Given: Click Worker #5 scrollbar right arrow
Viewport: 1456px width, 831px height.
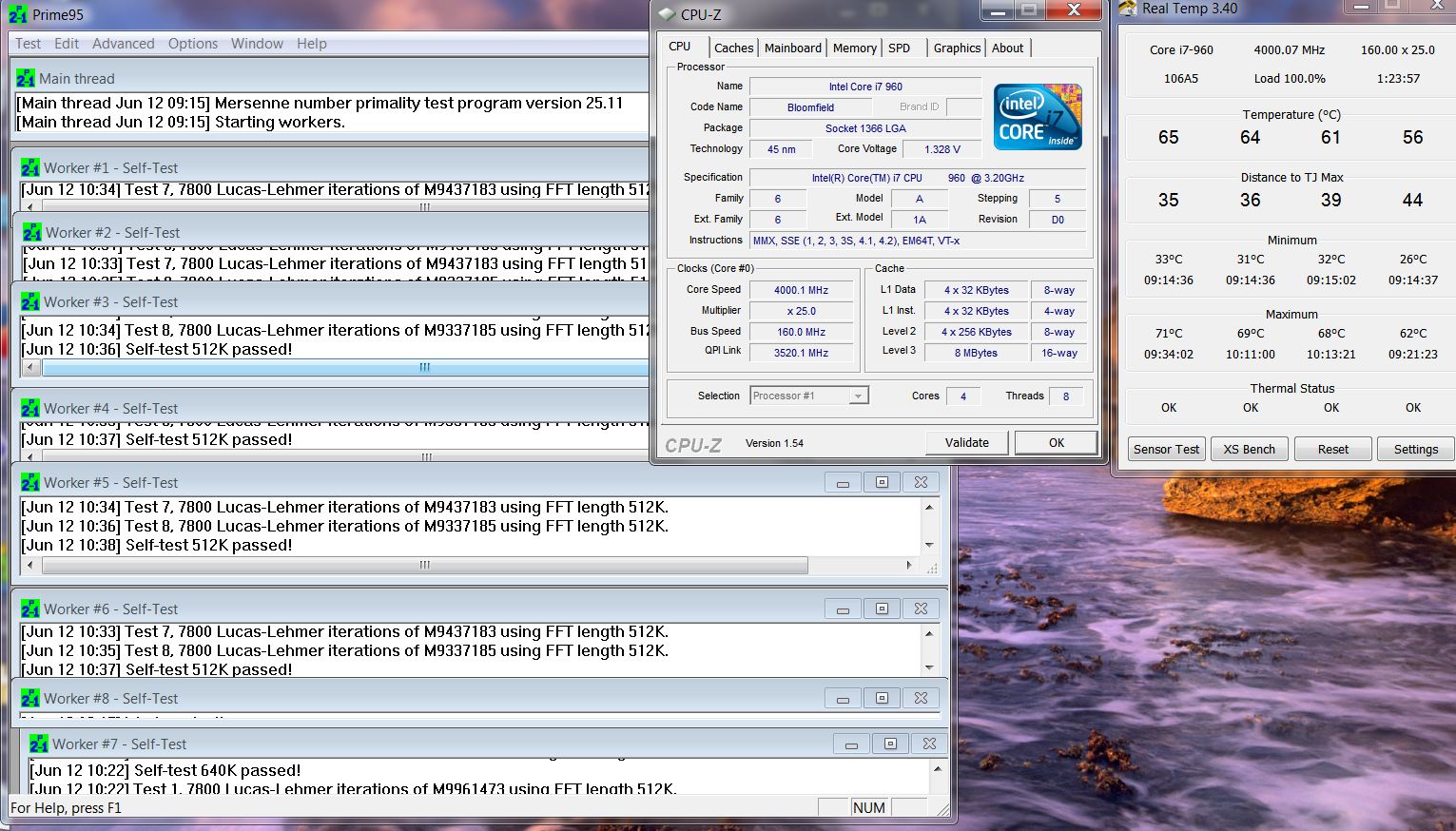Looking at the screenshot, I should click(x=909, y=565).
